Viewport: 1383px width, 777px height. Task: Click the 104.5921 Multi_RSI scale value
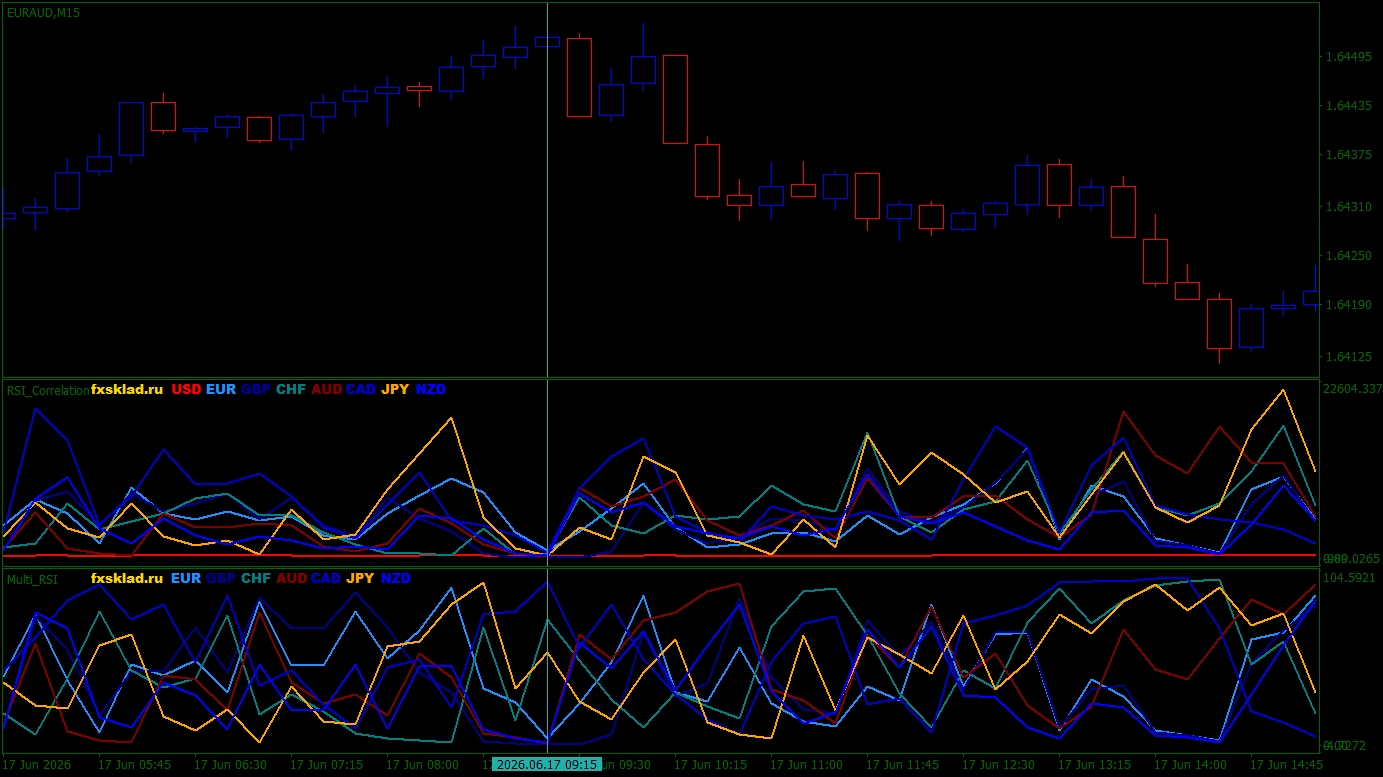click(1351, 578)
